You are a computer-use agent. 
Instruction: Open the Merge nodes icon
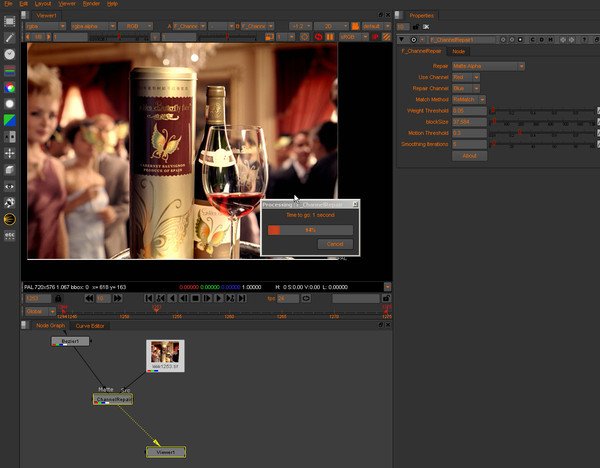tap(10, 137)
